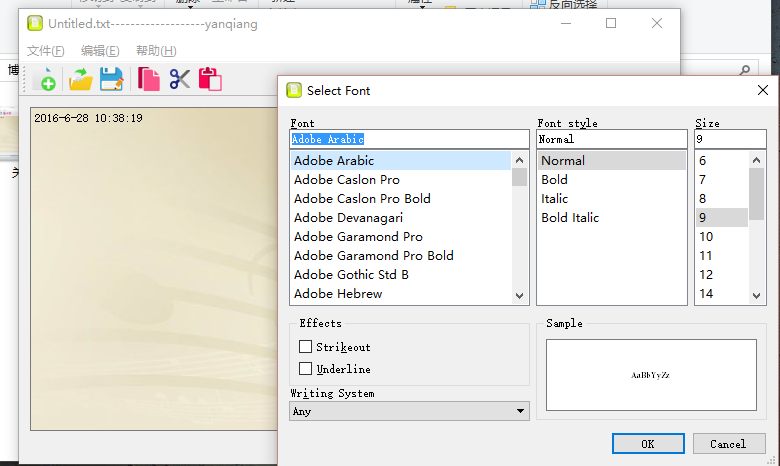Click the Cut scissors toolbar icon

(x=180, y=79)
